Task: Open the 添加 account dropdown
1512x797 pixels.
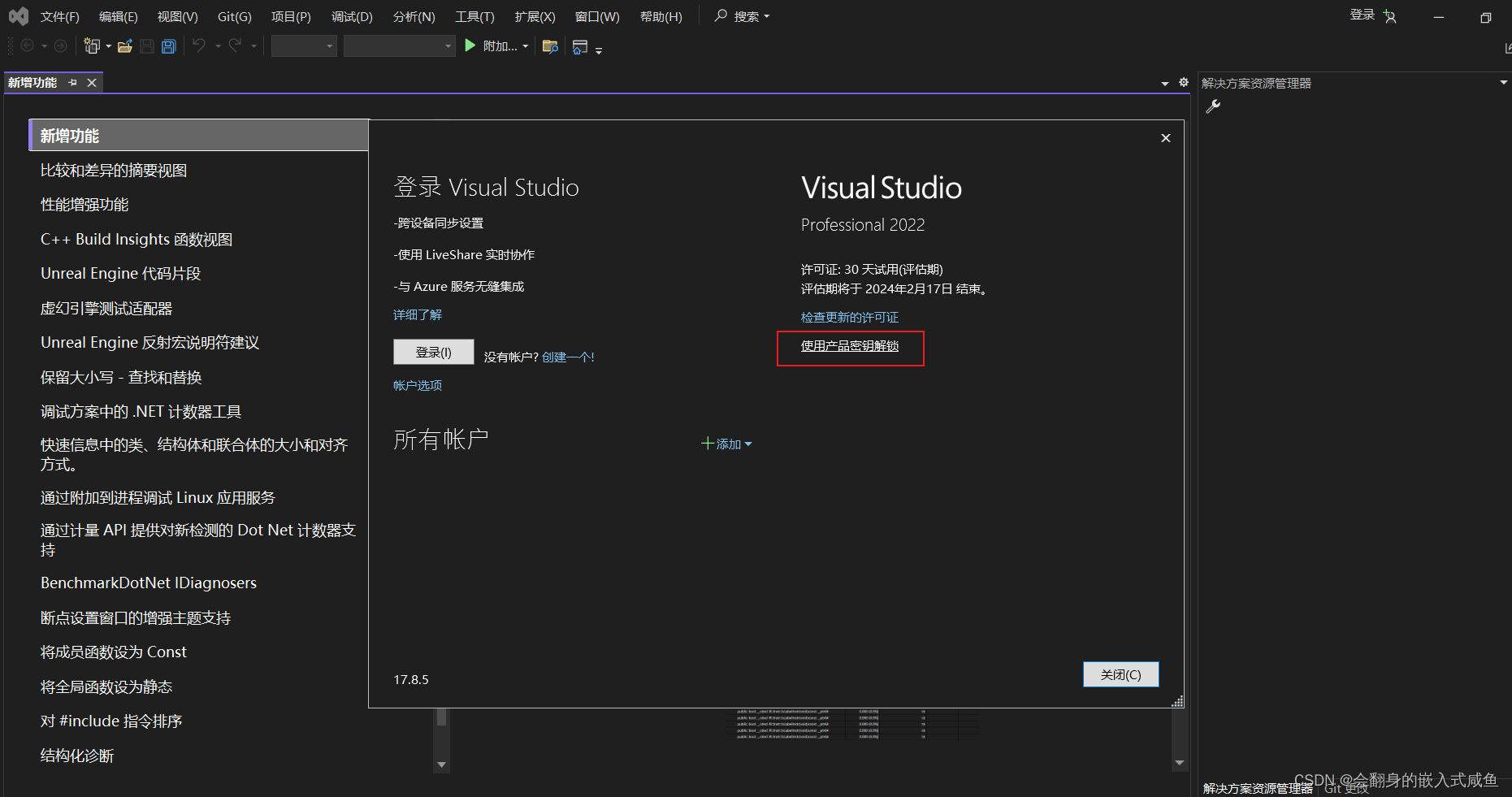Action: pyautogui.click(x=726, y=444)
